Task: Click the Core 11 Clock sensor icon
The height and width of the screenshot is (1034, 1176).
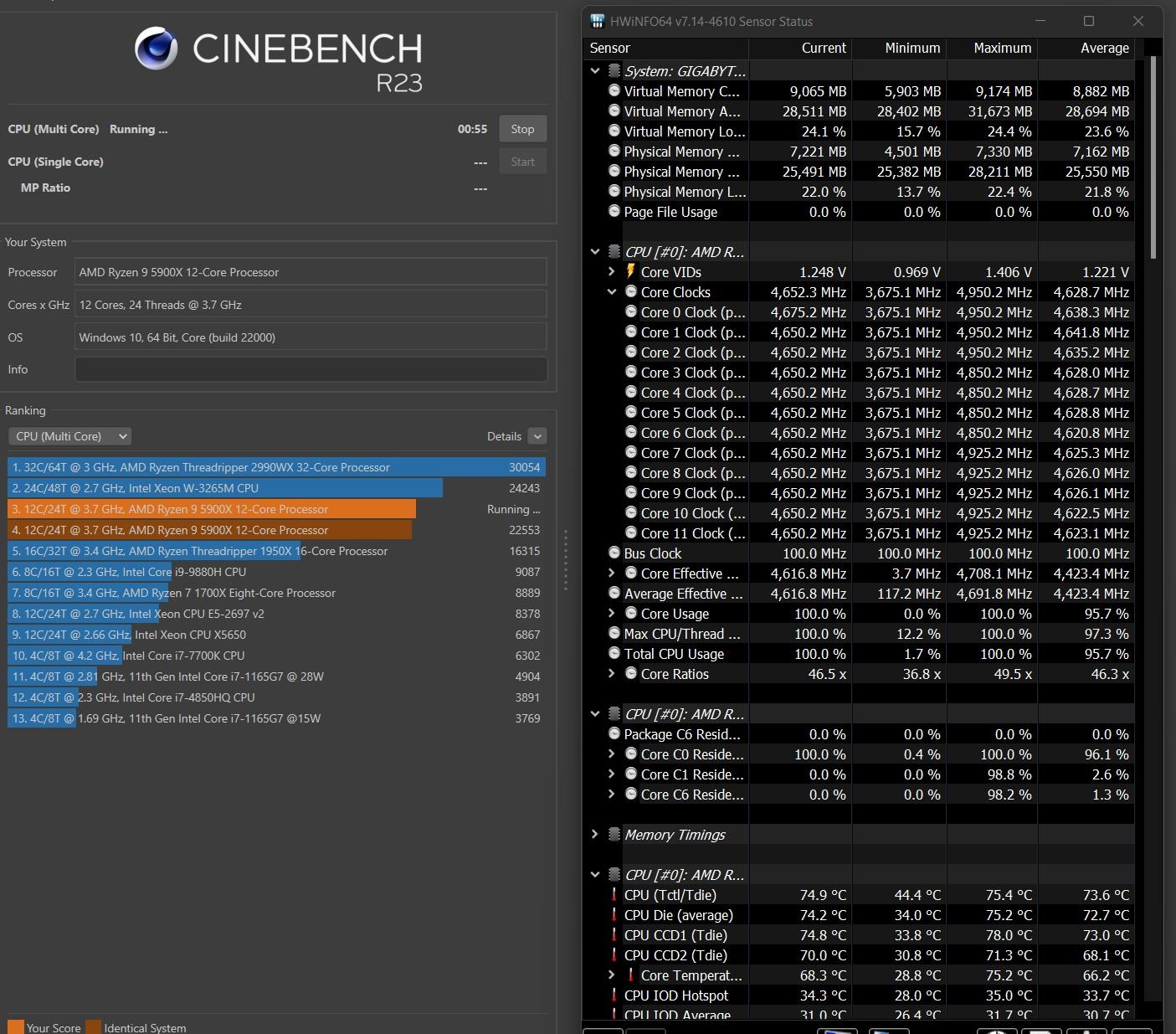Action: tap(631, 532)
